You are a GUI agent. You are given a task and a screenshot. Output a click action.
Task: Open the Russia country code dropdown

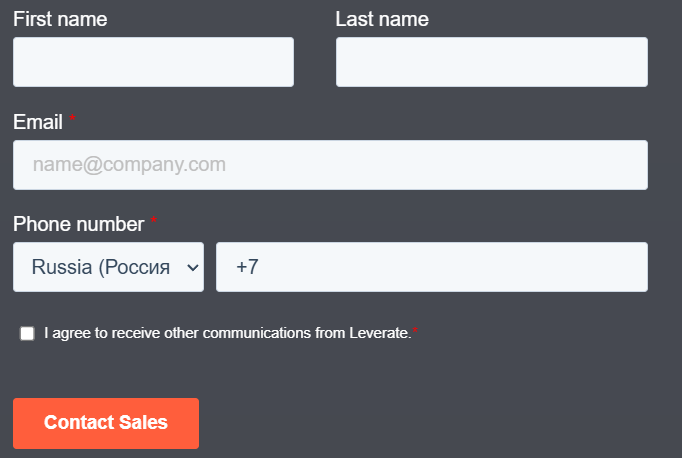[108, 267]
